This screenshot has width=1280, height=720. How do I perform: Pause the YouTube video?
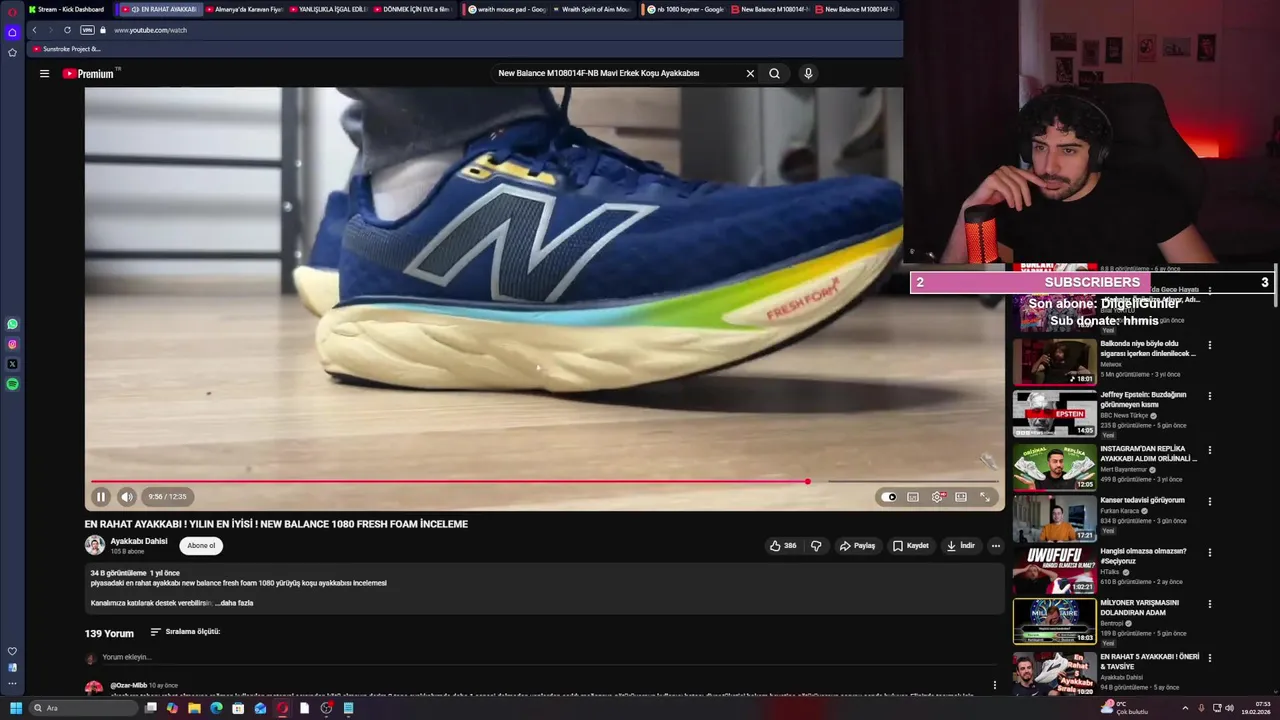coord(101,496)
